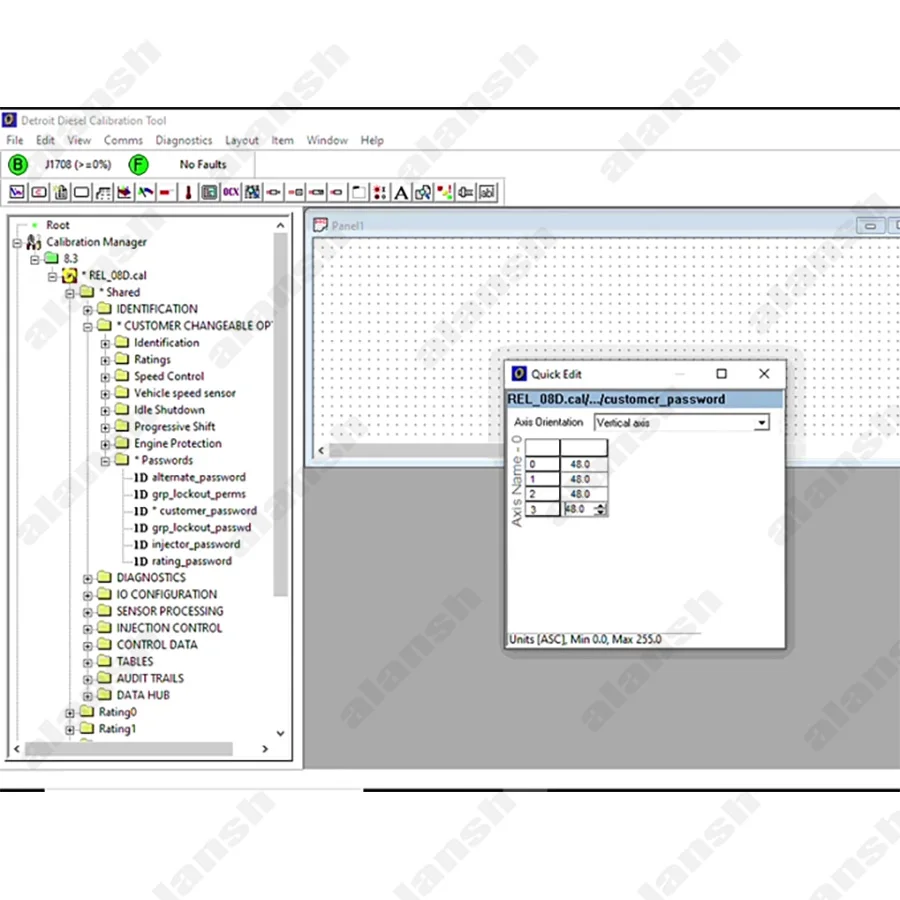Open the View menu
The width and height of the screenshot is (900, 900).
click(79, 141)
